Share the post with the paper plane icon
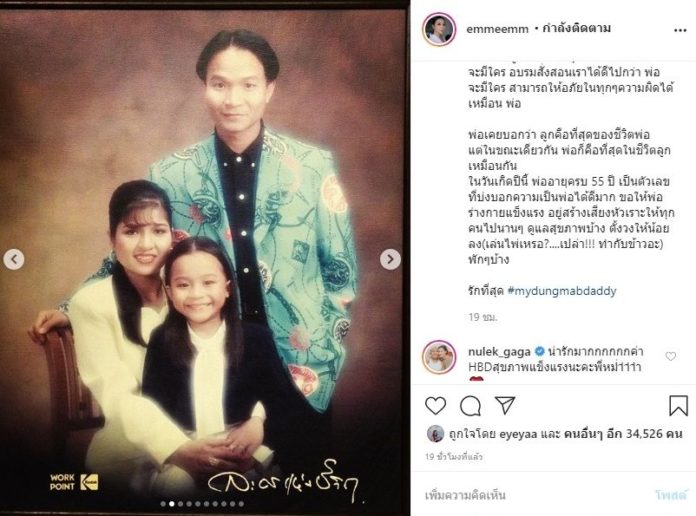This screenshot has height=516, width=696. click(x=505, y=405)
